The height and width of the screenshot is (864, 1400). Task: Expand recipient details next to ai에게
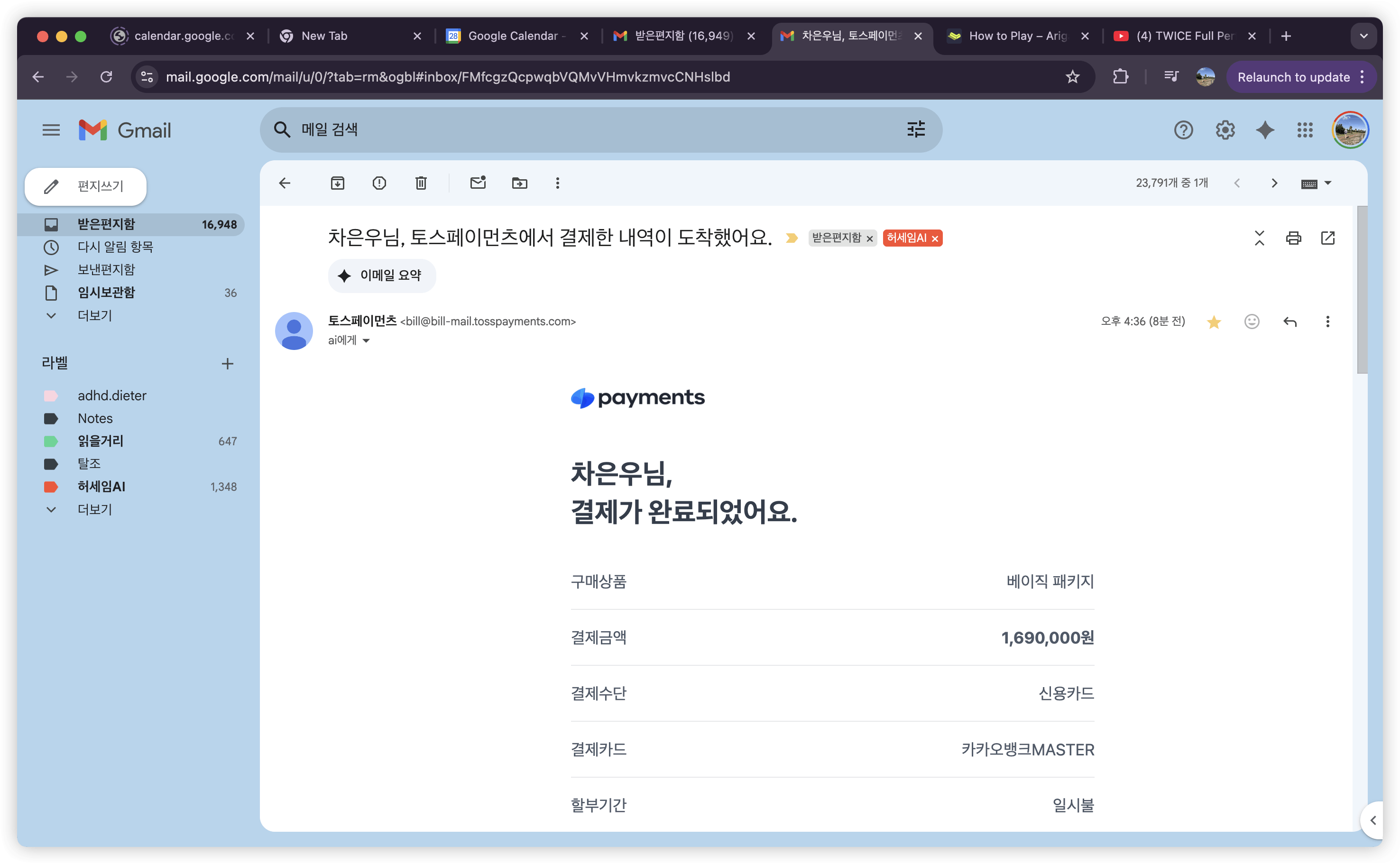coord(366,340)
